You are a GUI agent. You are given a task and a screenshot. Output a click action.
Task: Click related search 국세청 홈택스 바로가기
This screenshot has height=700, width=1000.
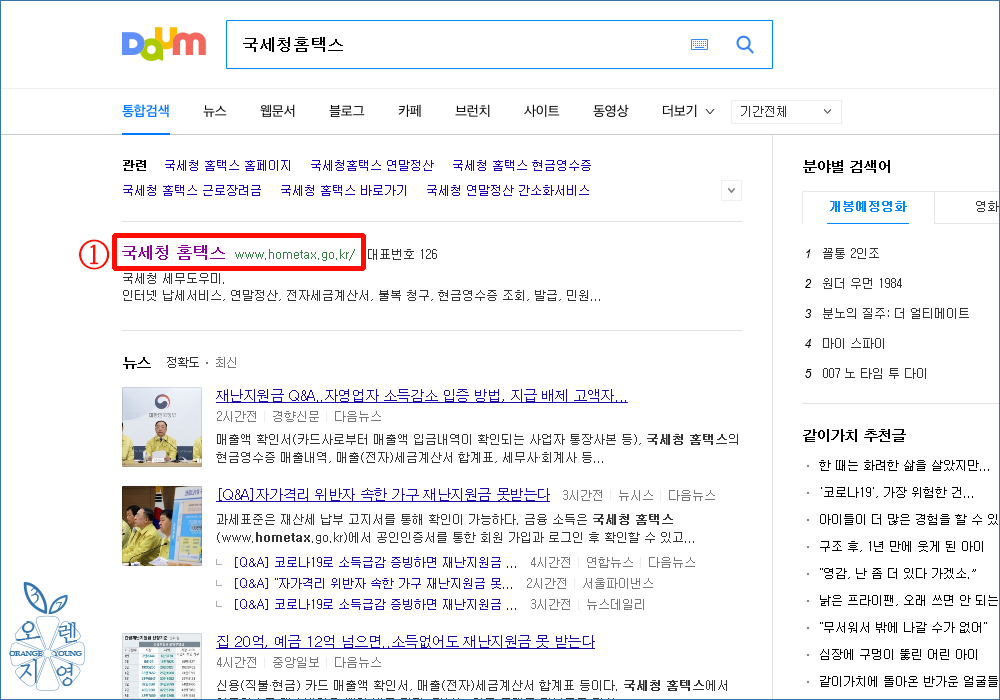pyautogui.click(x=344, y=190)
